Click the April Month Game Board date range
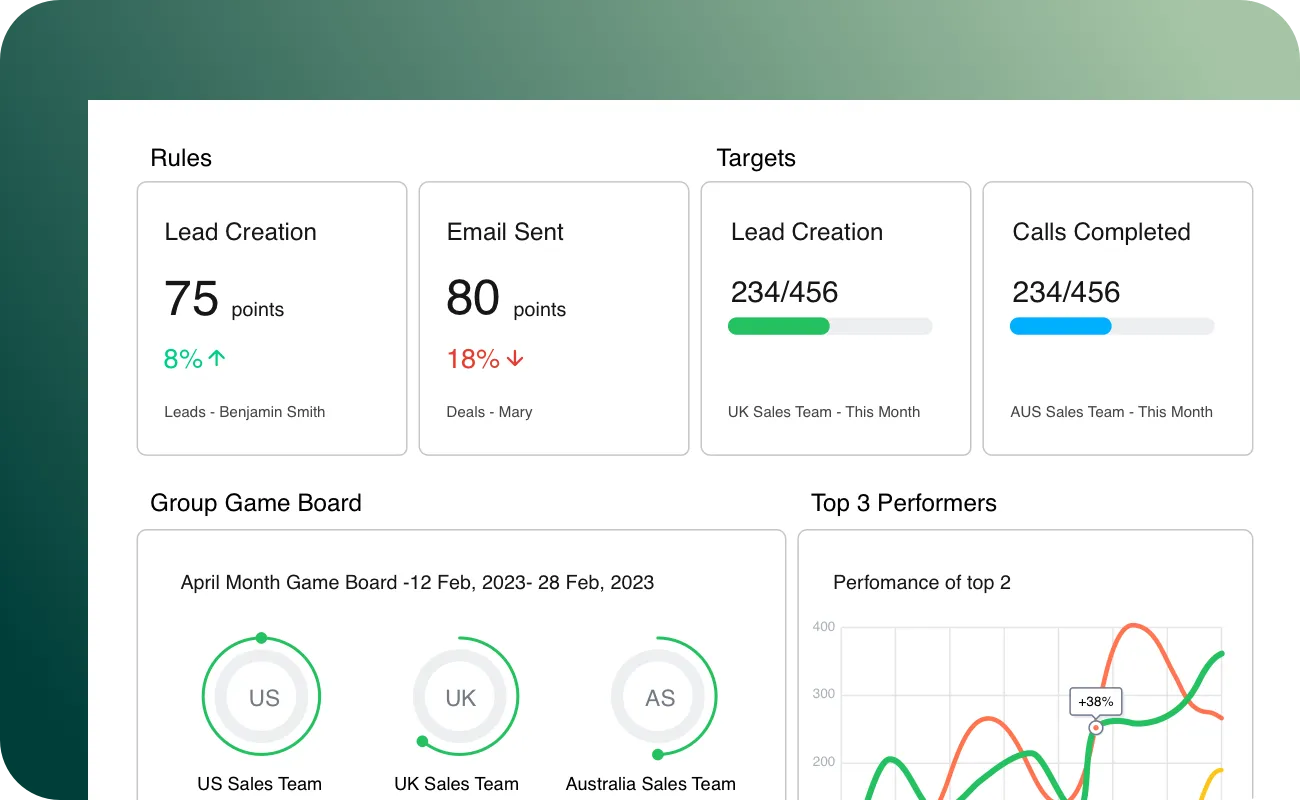 click(x=416, y=582)
